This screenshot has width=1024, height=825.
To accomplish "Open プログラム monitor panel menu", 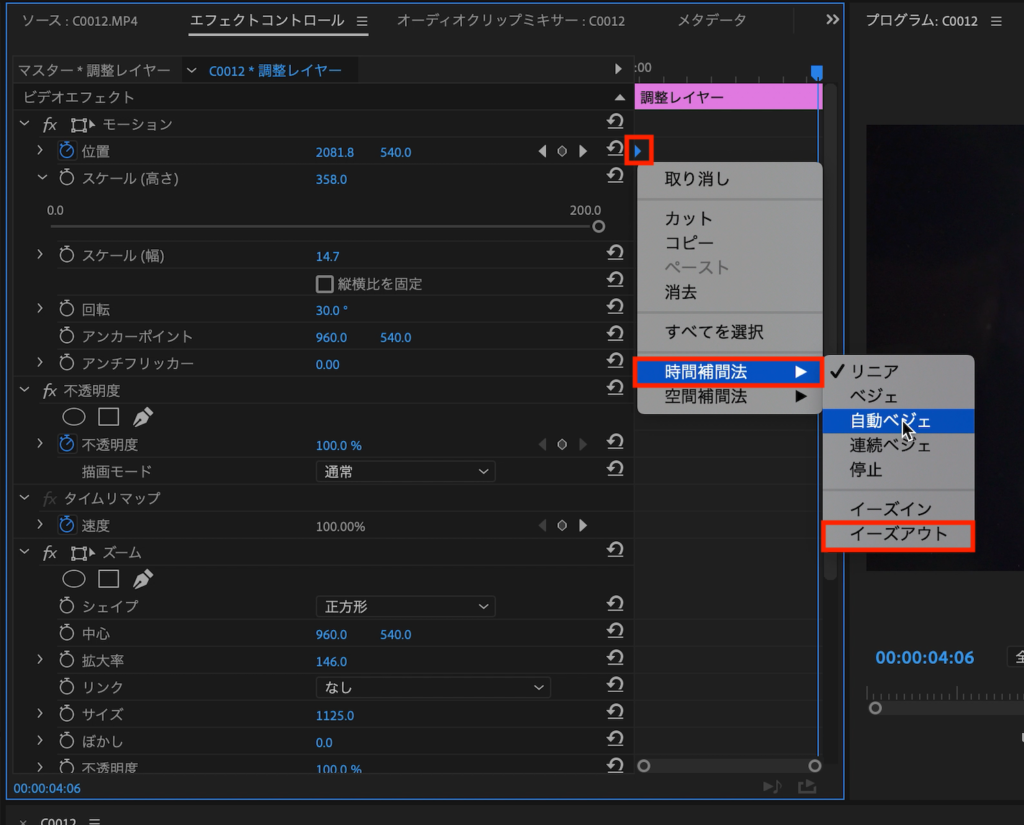I will tap(996, 22).
